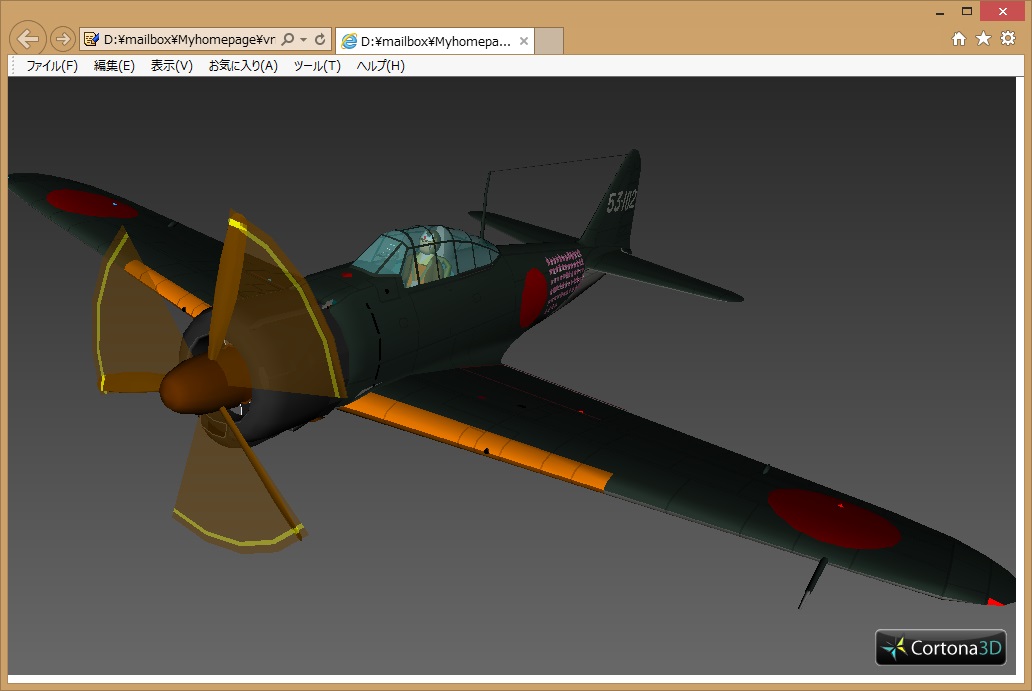Click the page icon in the address bar

(92, 40)
